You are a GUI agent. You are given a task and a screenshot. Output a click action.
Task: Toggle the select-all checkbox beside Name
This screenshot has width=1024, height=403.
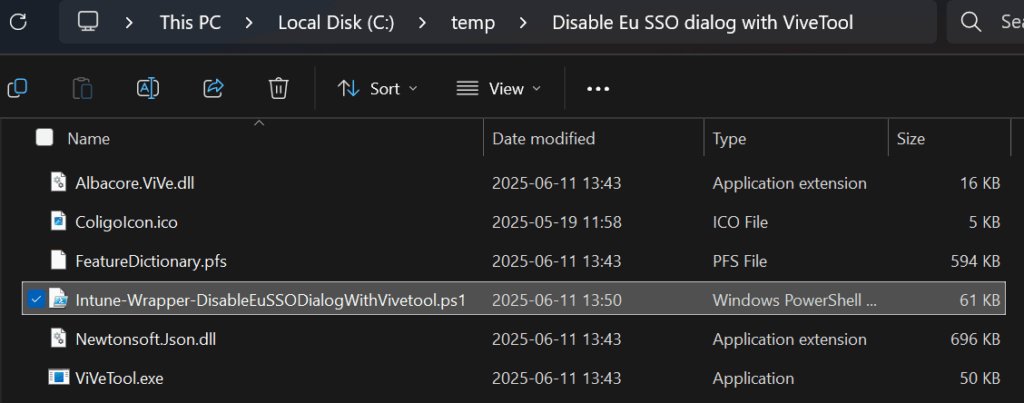coord(44,137)
